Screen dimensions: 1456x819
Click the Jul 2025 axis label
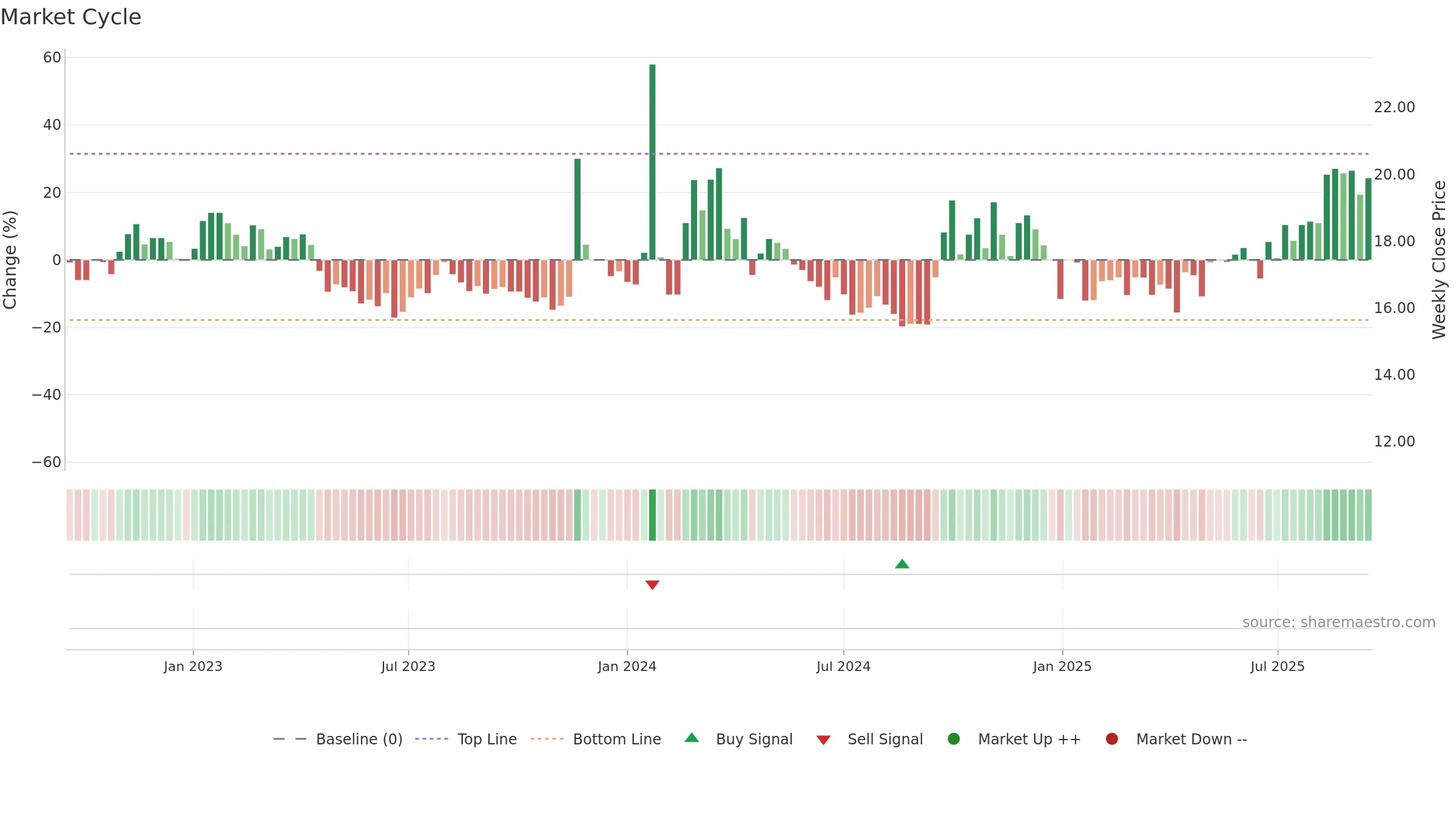coord(1278,667)
